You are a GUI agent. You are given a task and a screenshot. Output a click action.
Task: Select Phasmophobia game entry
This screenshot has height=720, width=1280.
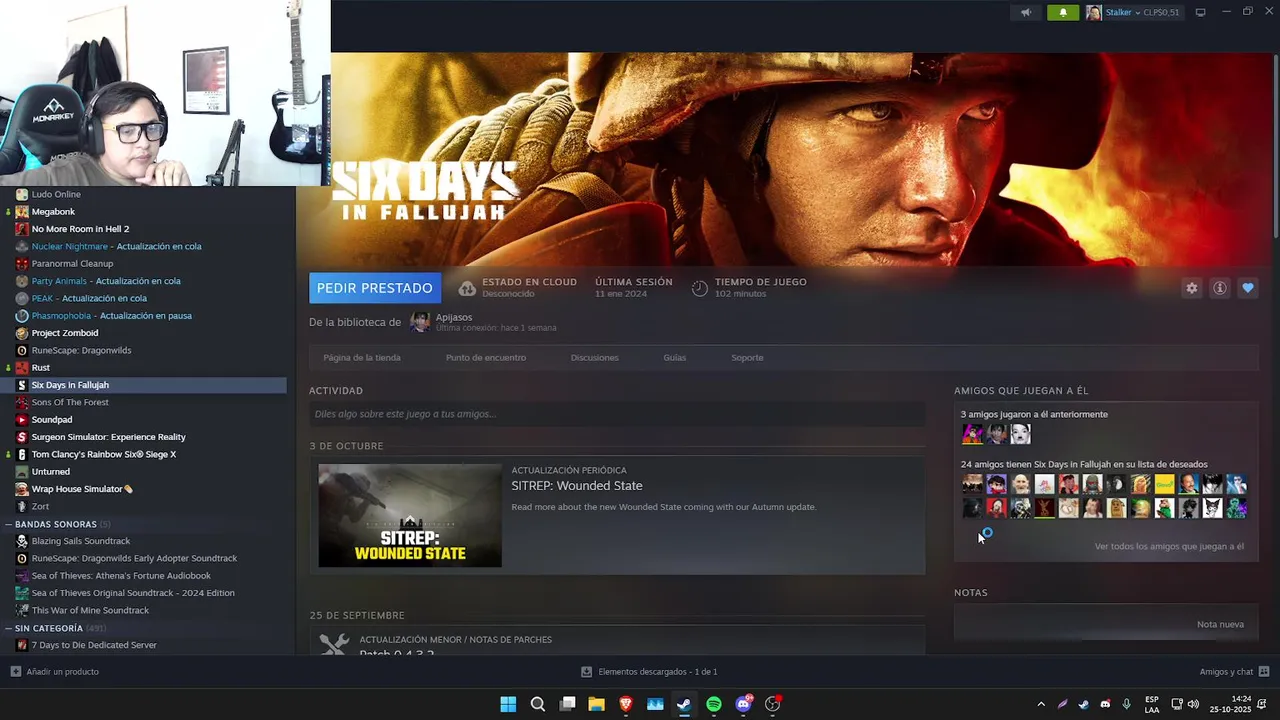pos(111,316)
